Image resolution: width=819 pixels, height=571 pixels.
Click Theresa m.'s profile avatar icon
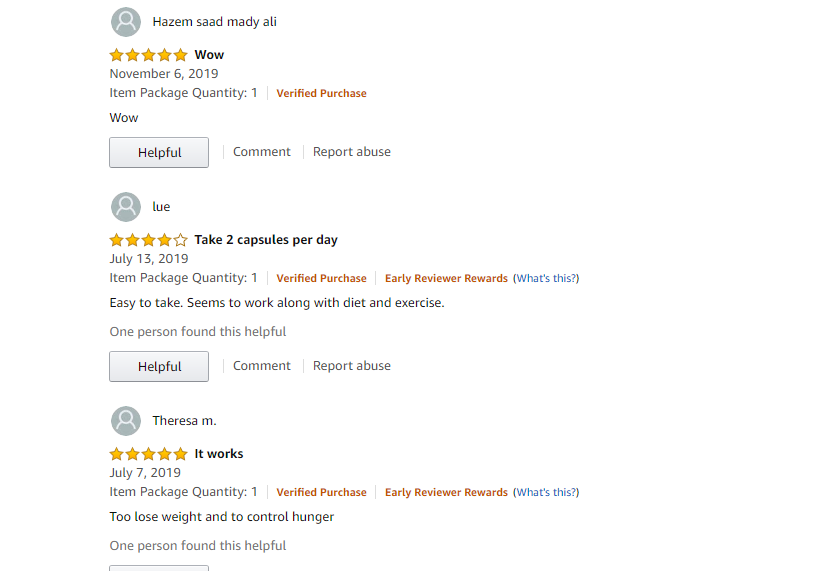126,421
